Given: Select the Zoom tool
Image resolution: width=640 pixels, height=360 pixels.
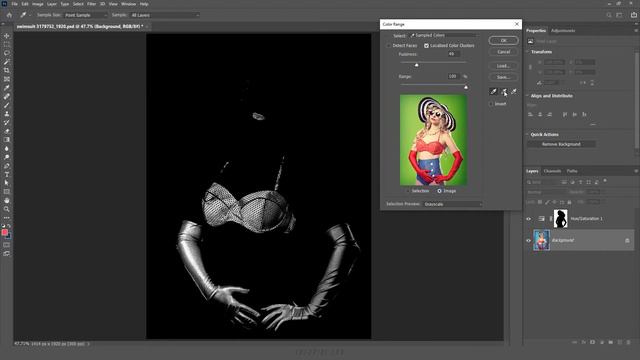Looking at the screenshot, I should (x=7, y=209).
